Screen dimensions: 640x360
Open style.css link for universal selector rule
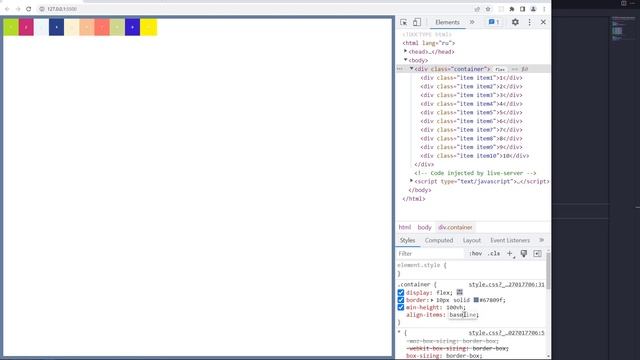tap(506, 333)
